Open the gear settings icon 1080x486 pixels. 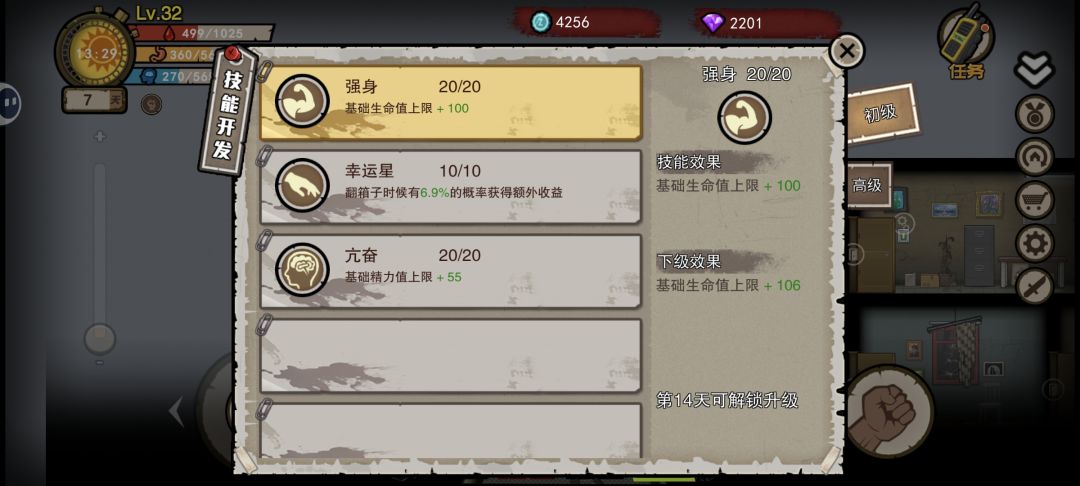1034,244
